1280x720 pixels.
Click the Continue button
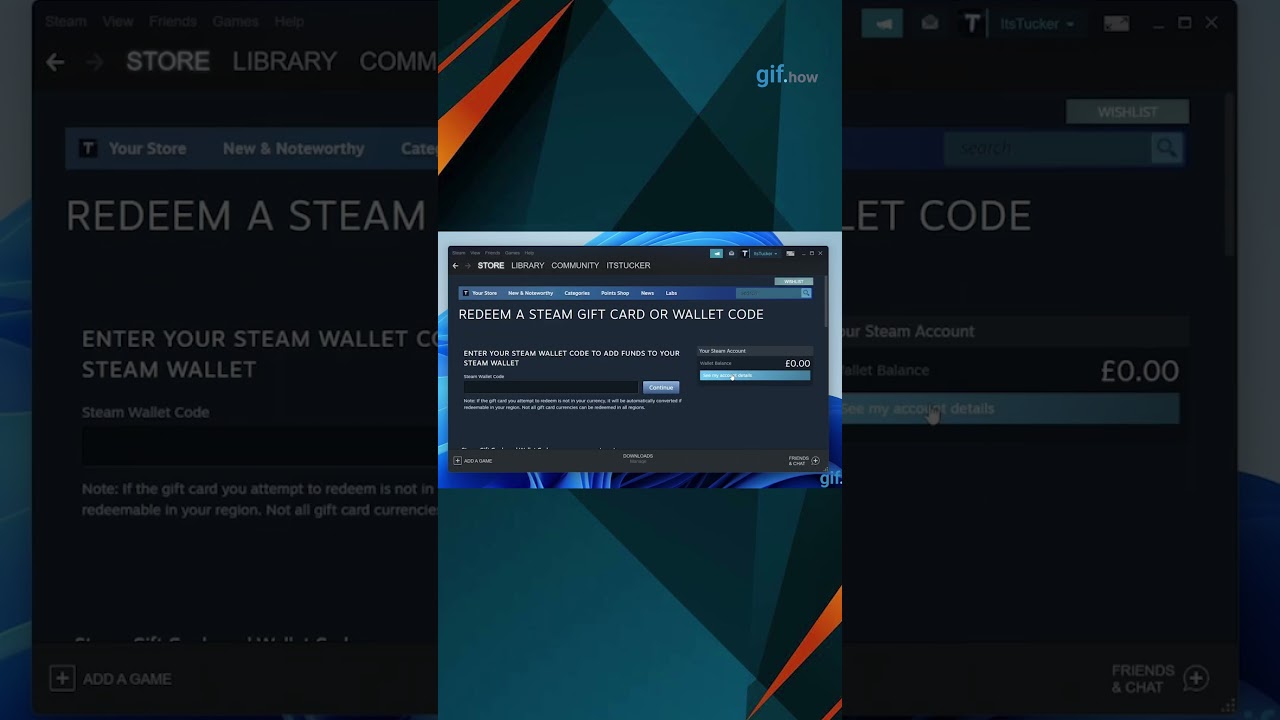[661, 387]
